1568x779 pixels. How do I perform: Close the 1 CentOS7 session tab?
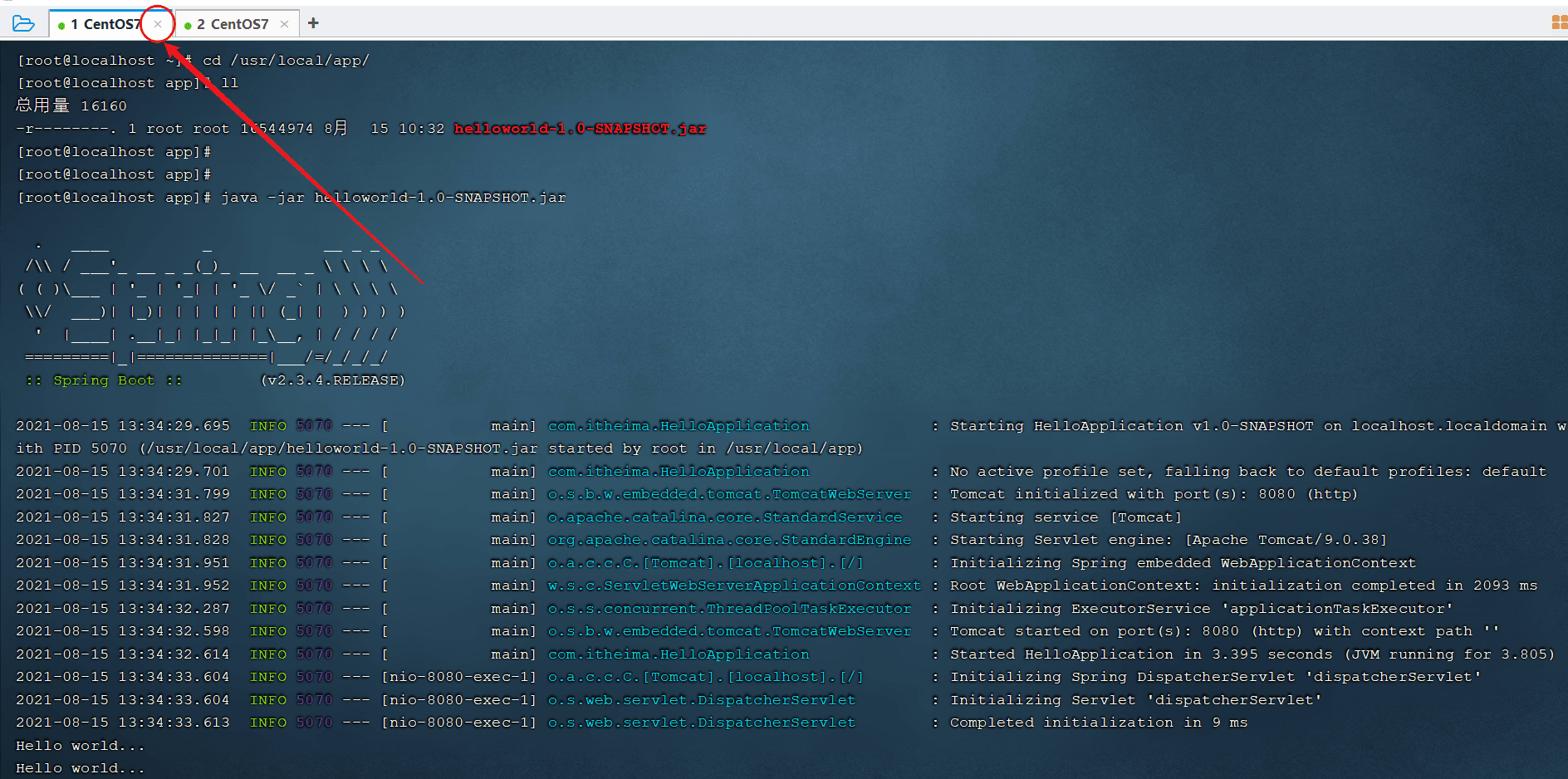[158, 24]
